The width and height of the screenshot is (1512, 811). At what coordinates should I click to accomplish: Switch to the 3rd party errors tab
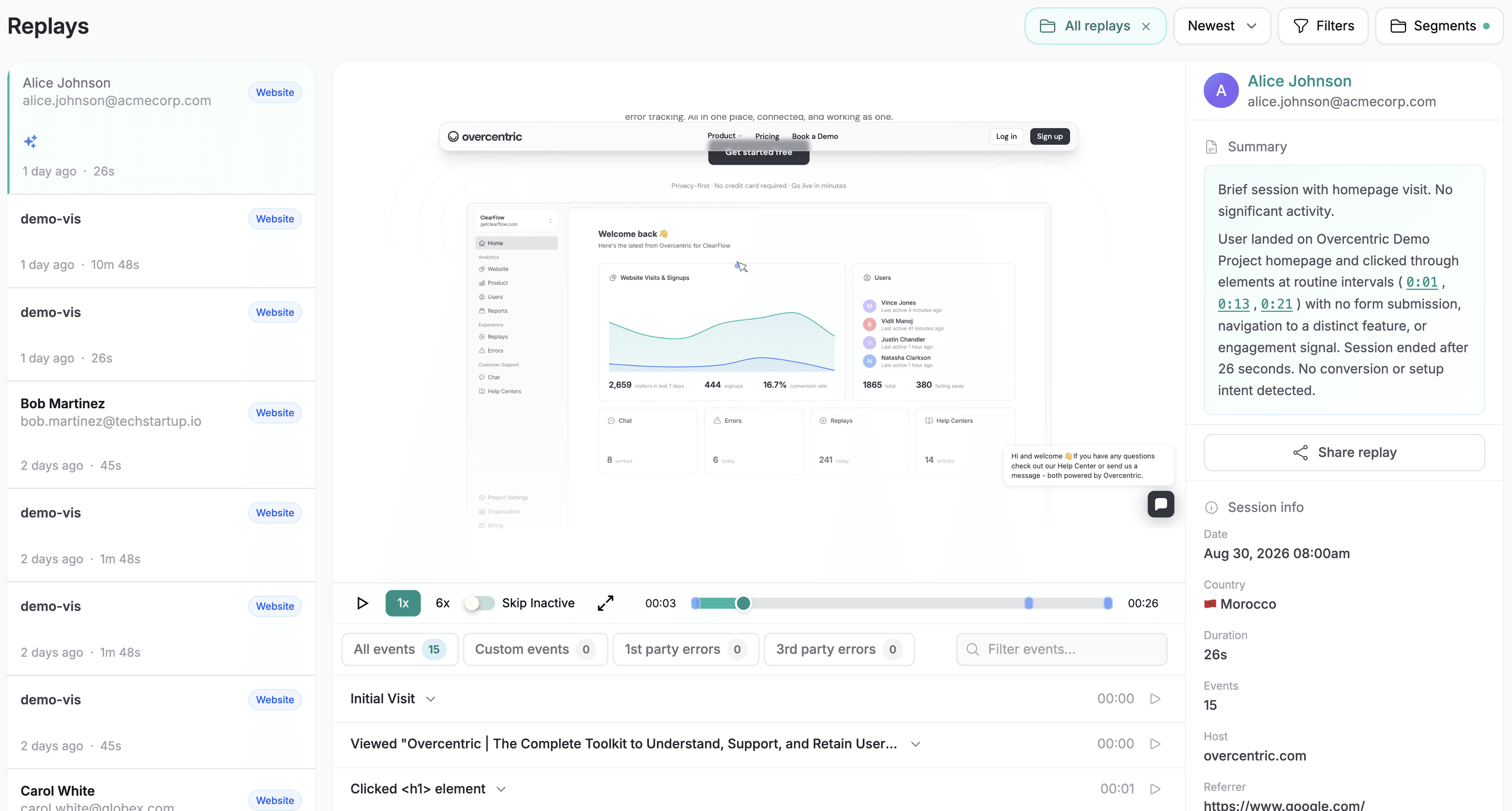[839, 649]
